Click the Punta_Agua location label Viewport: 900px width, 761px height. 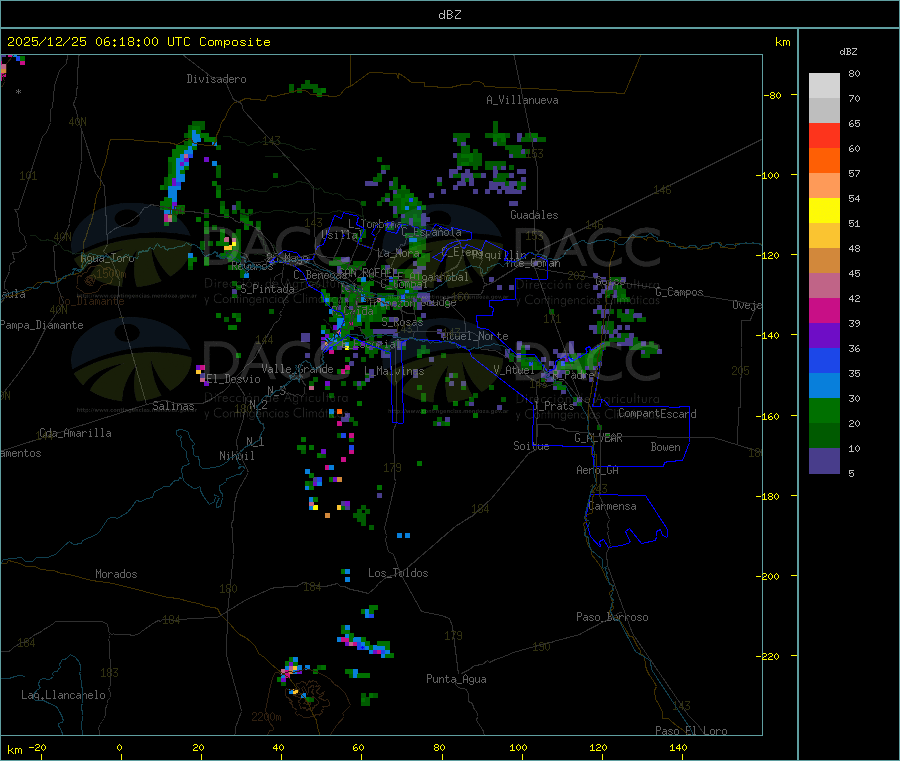pos(456,679)
